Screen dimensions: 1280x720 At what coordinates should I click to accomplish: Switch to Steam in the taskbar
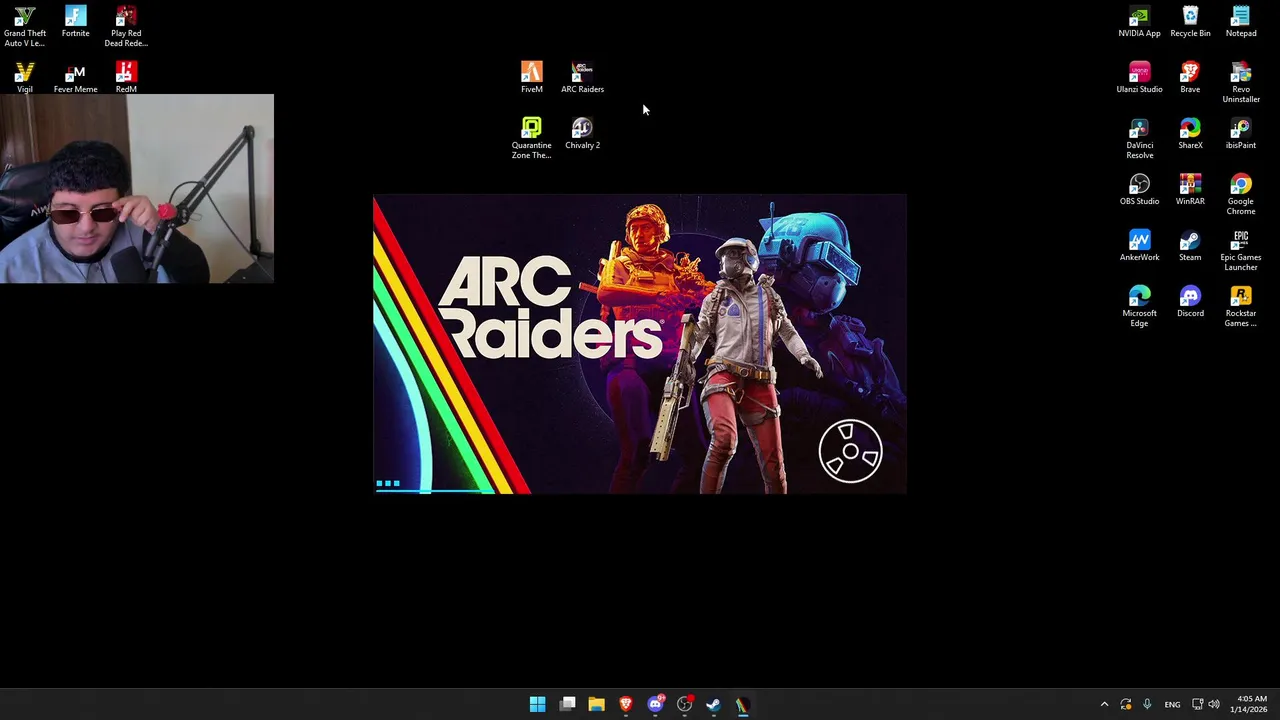click(x=713, y=704)
